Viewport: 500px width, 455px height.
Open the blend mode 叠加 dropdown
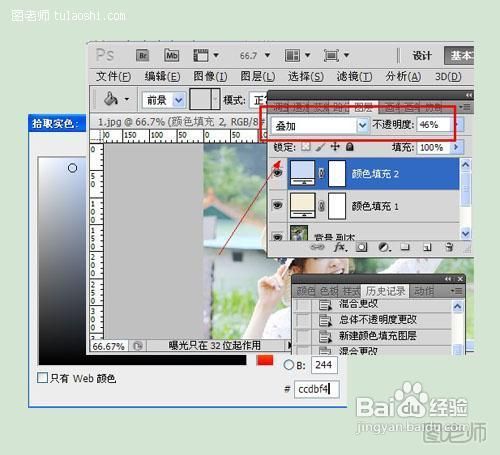click(362, 126)
